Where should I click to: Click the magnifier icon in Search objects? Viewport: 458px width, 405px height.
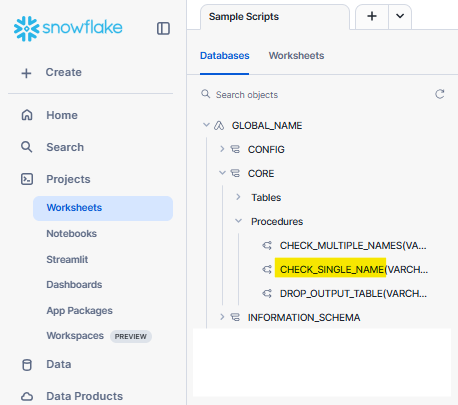(x=206, y=94)
